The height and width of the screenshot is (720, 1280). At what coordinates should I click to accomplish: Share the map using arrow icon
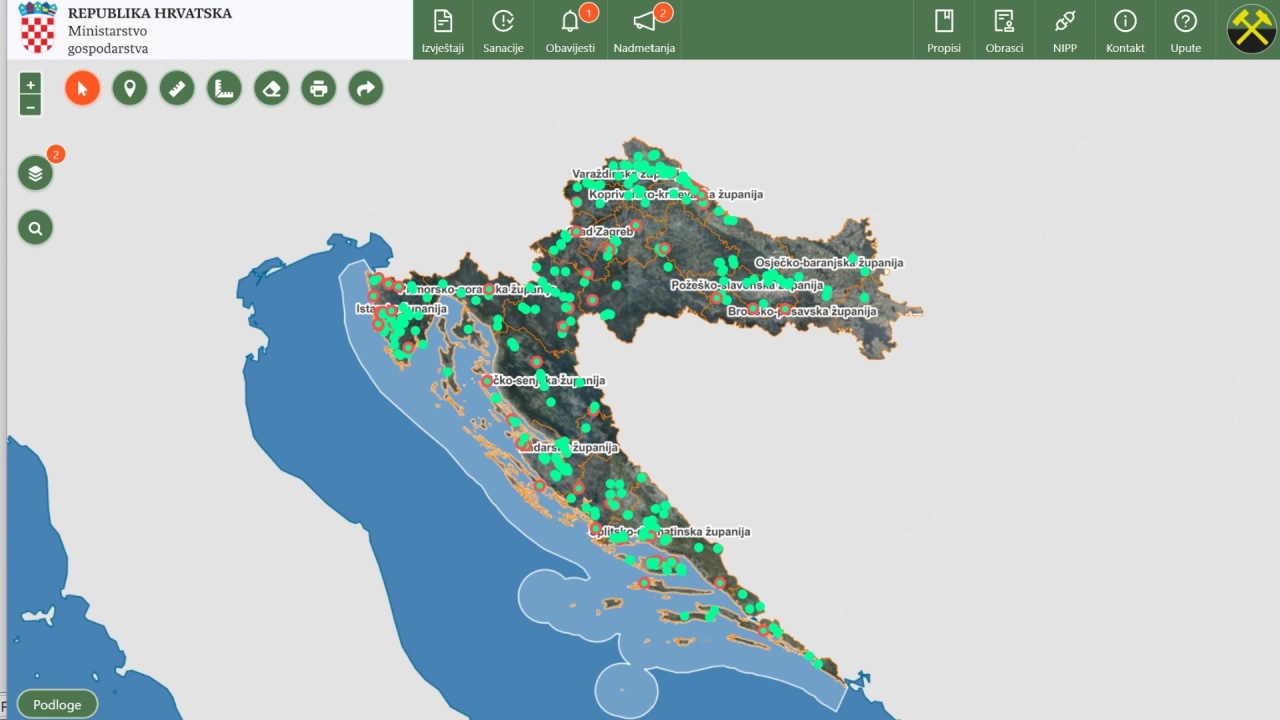366,89
